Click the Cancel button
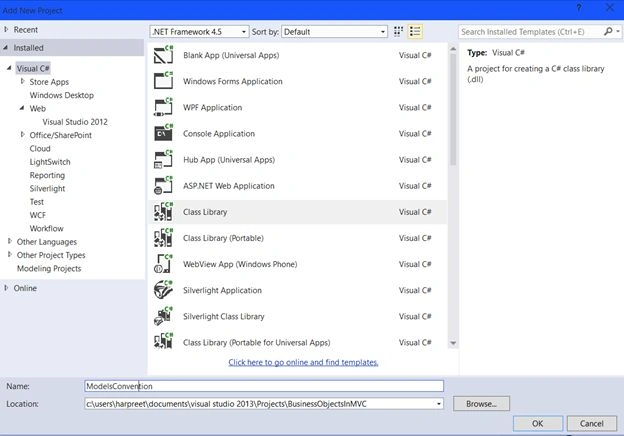The image size is (624, 436). pos(591,423)
